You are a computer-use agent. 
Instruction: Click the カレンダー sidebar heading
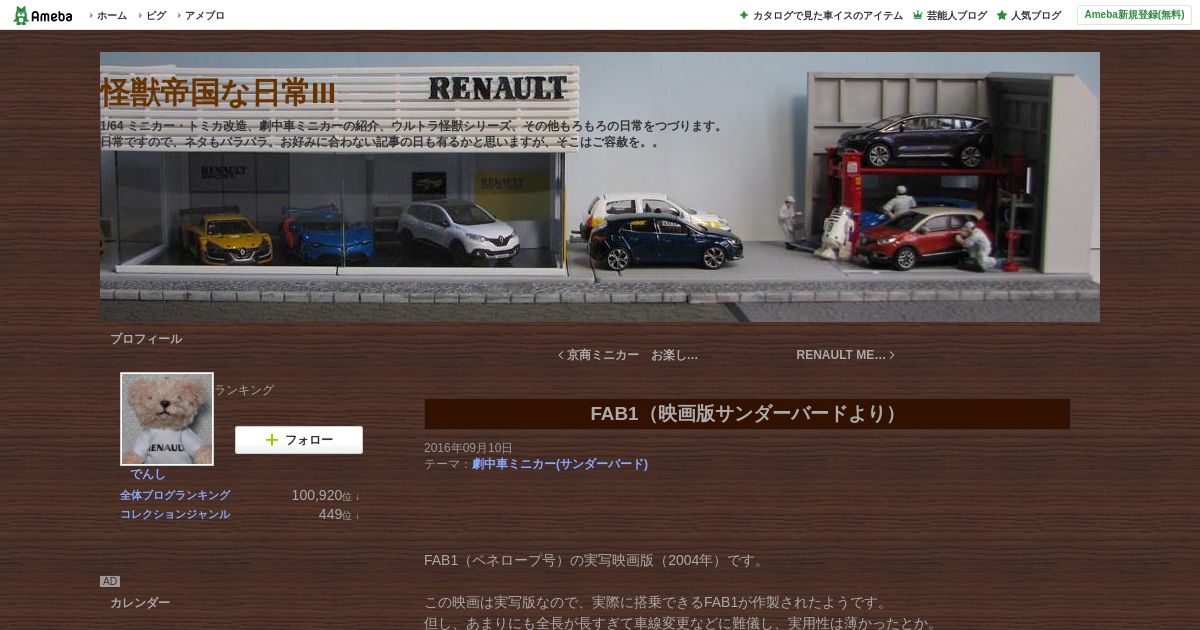tap(140, 603)
